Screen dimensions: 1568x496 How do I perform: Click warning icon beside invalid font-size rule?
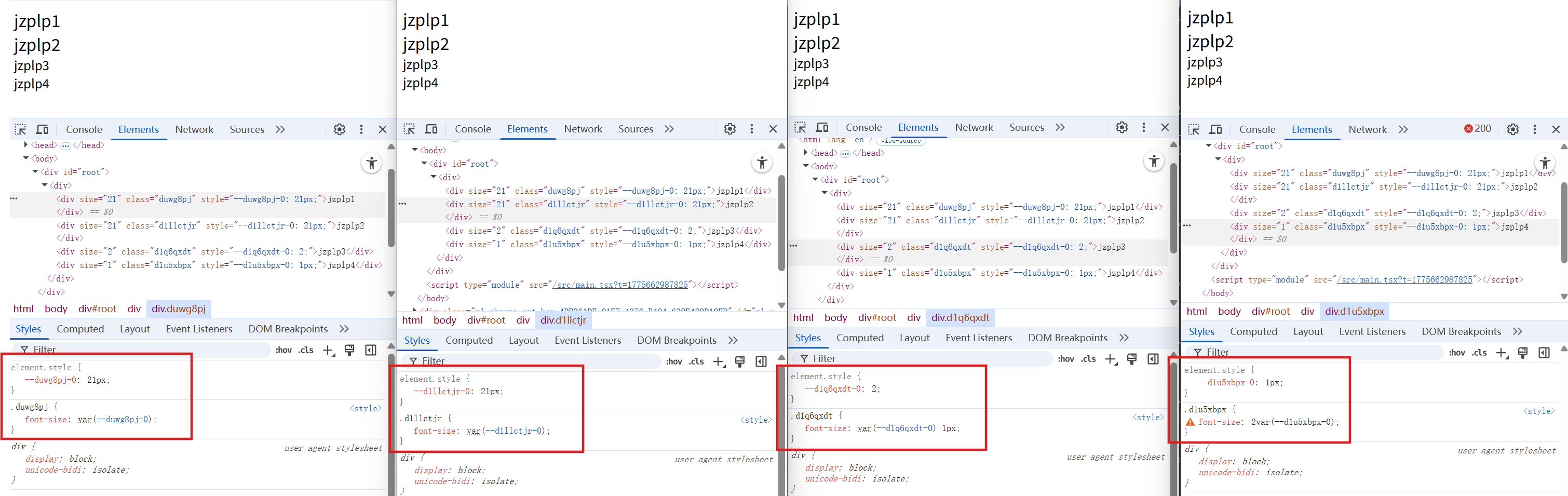(x=1189, y=422)
